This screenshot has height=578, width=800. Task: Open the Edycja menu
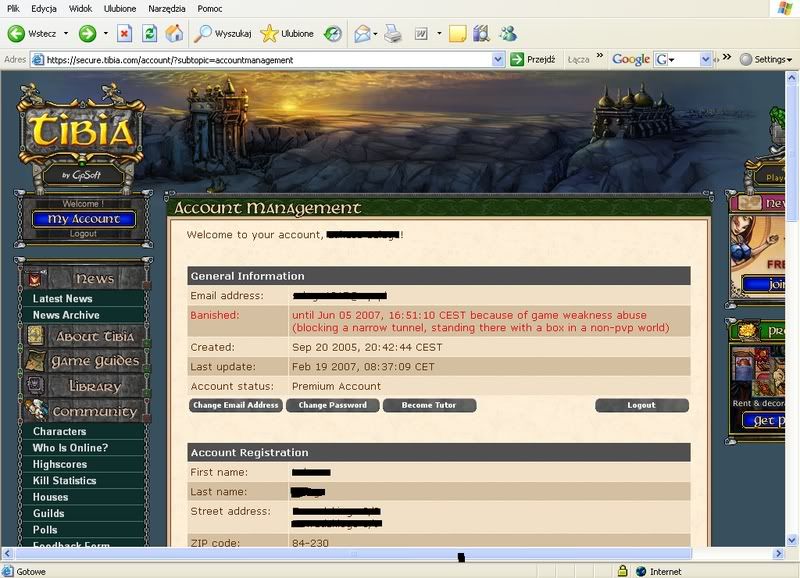point(44,9)
